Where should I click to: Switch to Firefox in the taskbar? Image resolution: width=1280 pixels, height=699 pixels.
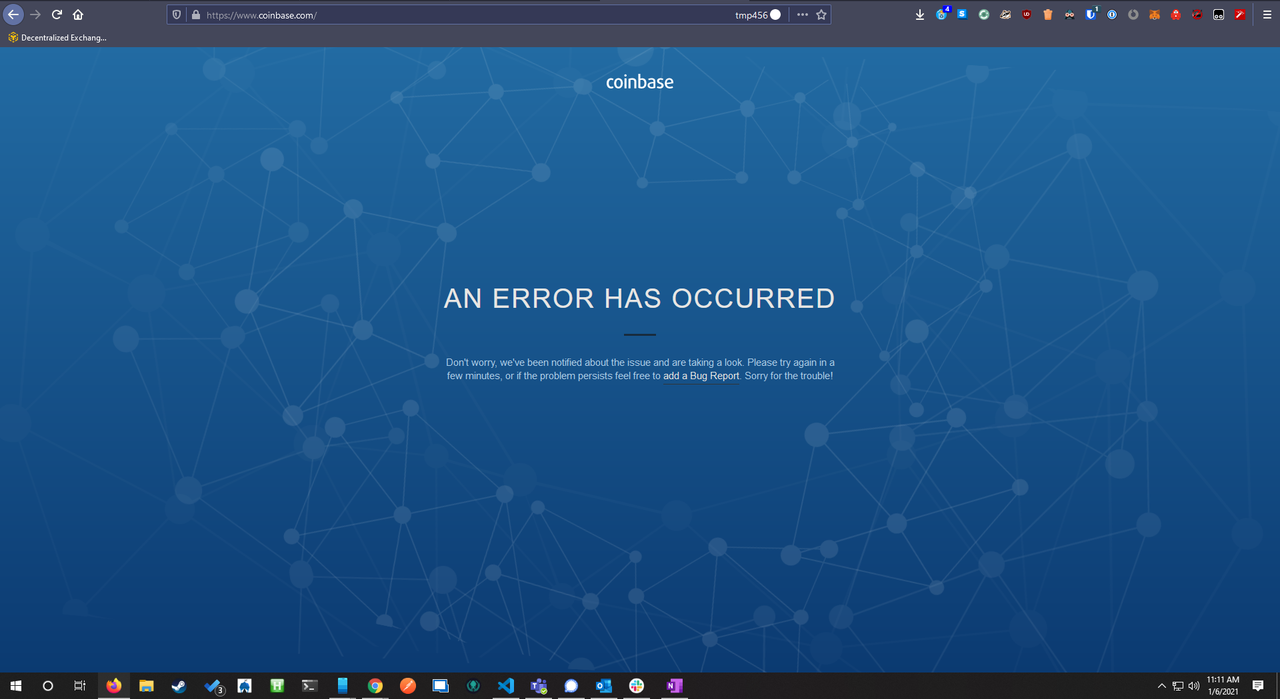113,686
